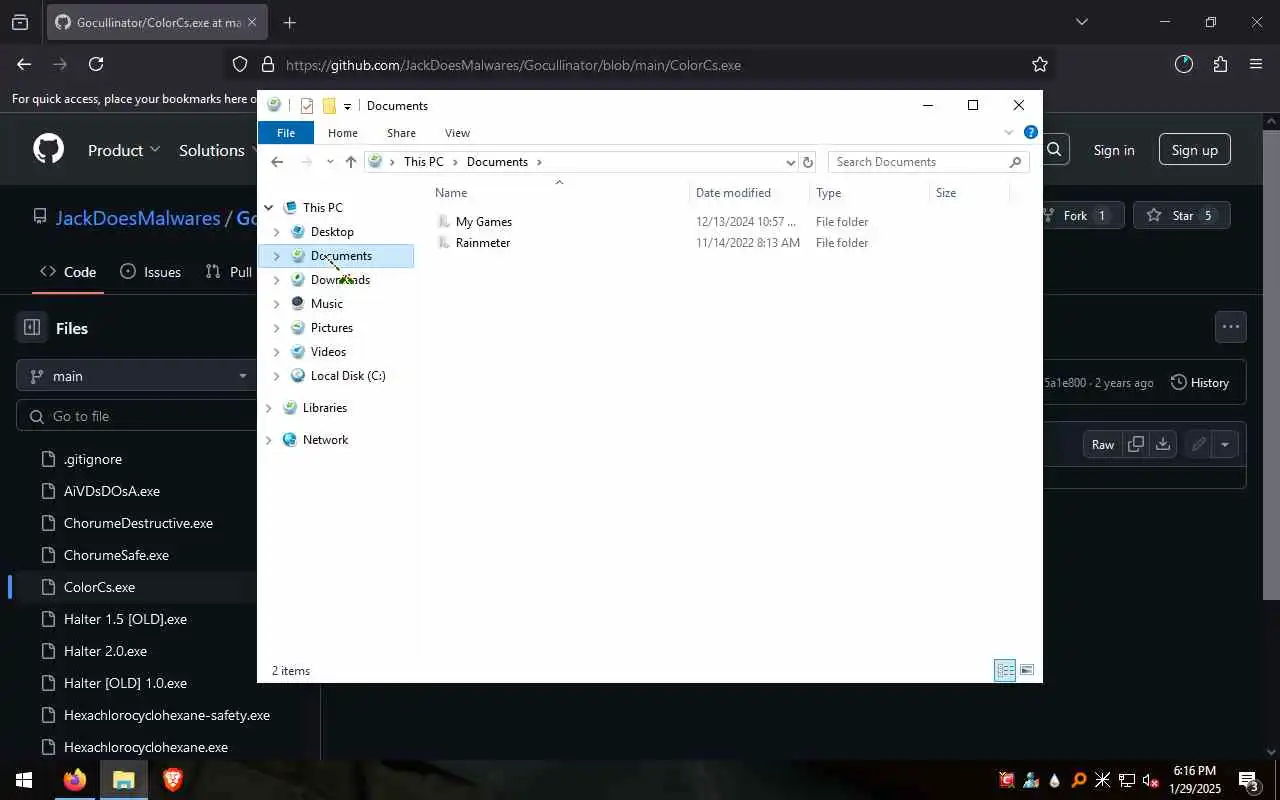Go up one folder level
1280x800 pixels.
tap(350, 162)
